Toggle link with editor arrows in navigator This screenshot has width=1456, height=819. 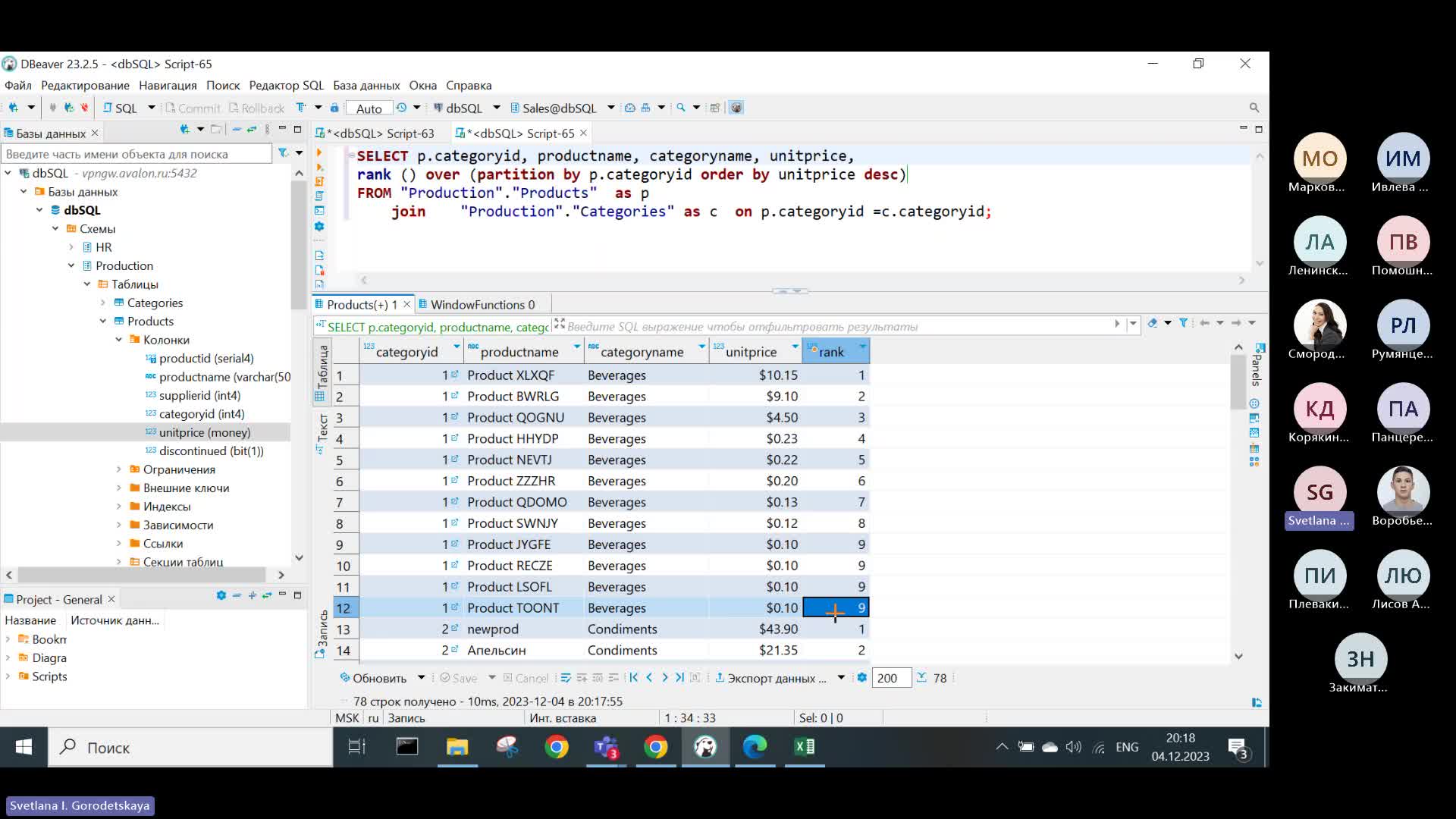[252, 130]
